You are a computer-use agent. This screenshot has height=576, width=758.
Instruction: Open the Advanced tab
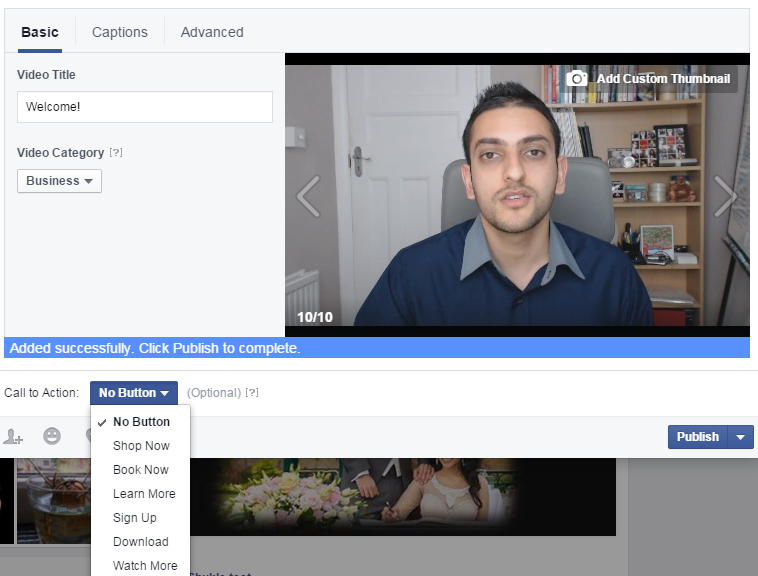pyautogui.click(x=212, y=32)
